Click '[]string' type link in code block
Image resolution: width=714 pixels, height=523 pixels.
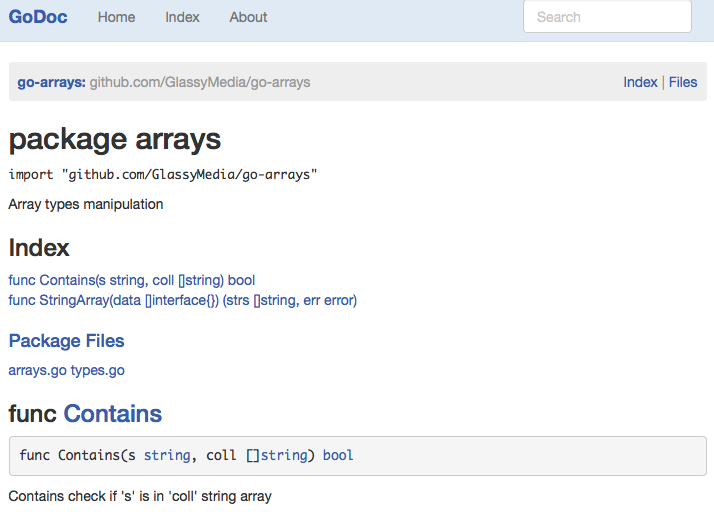[x=285, y=456]
